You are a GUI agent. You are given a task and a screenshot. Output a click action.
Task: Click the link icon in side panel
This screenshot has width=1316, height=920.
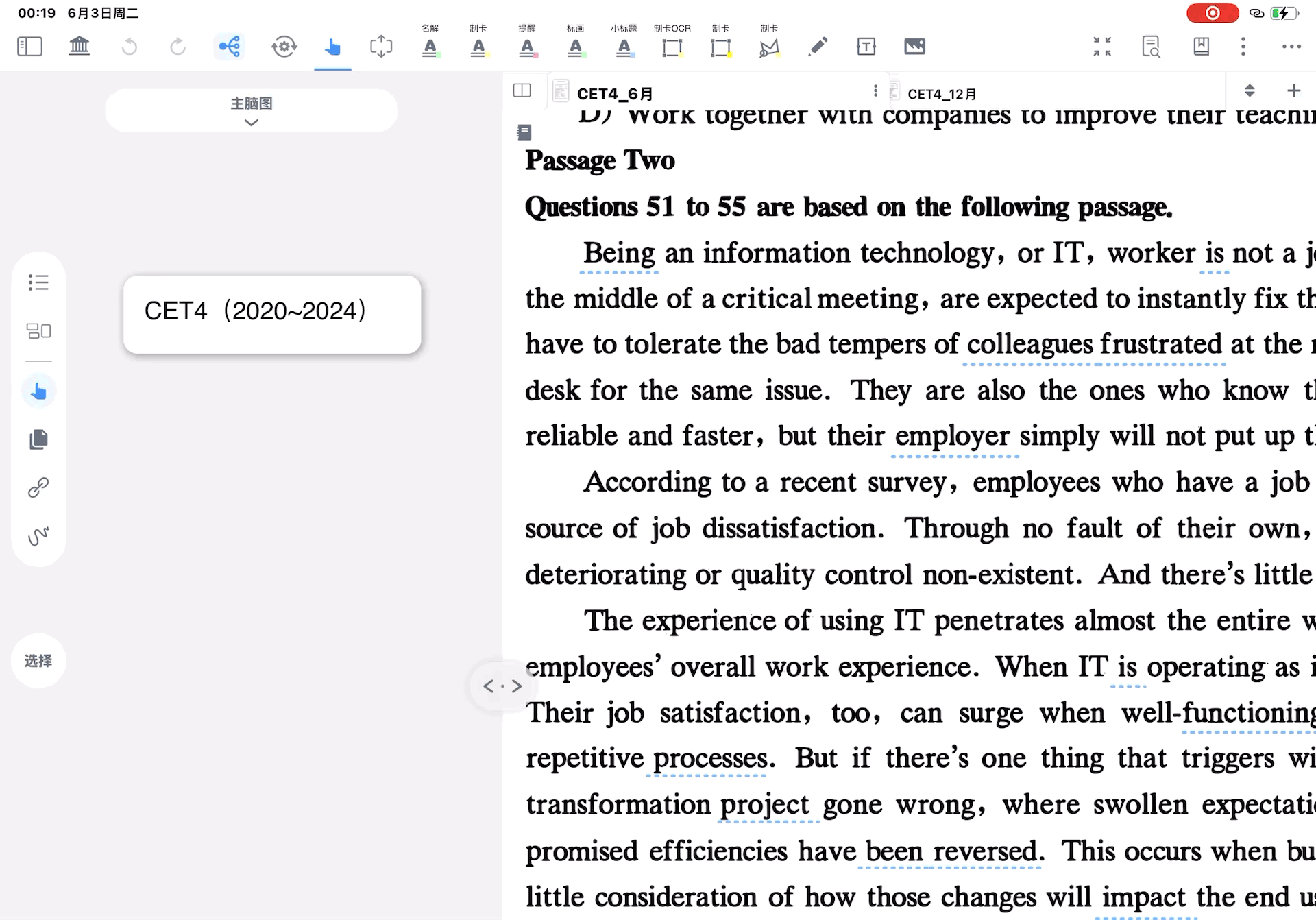38,487
